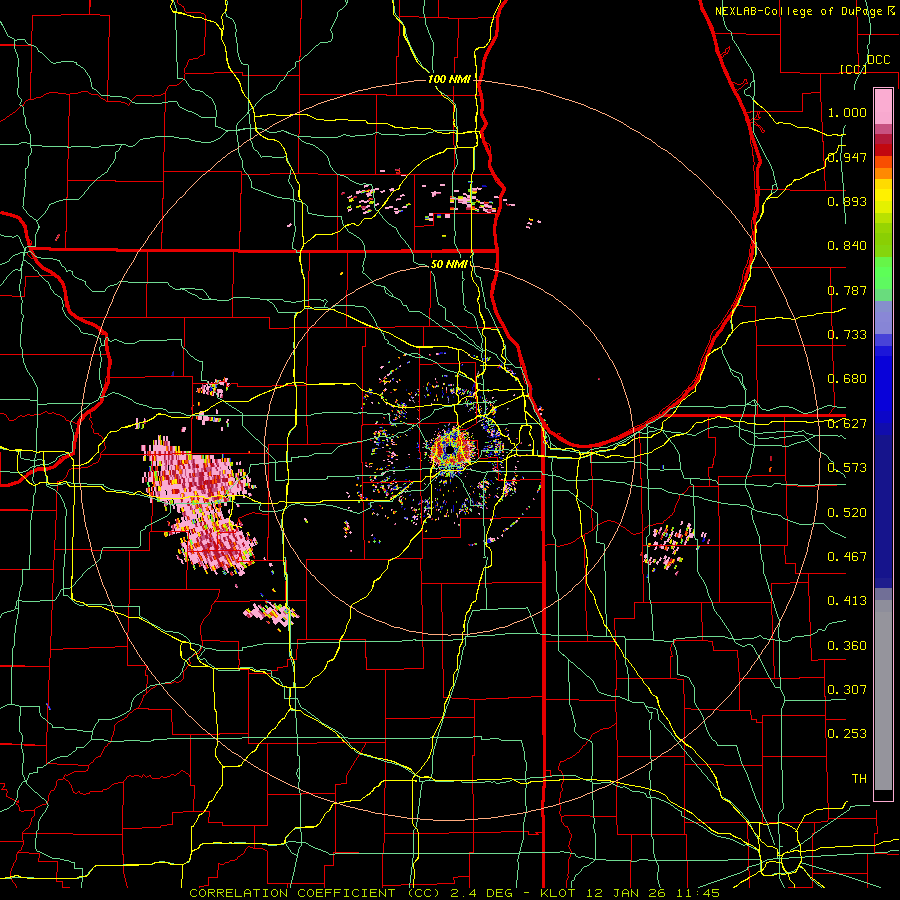Click the 0.360 scale label
Screen dimensions: 900x900
click(x=847, y=646)
